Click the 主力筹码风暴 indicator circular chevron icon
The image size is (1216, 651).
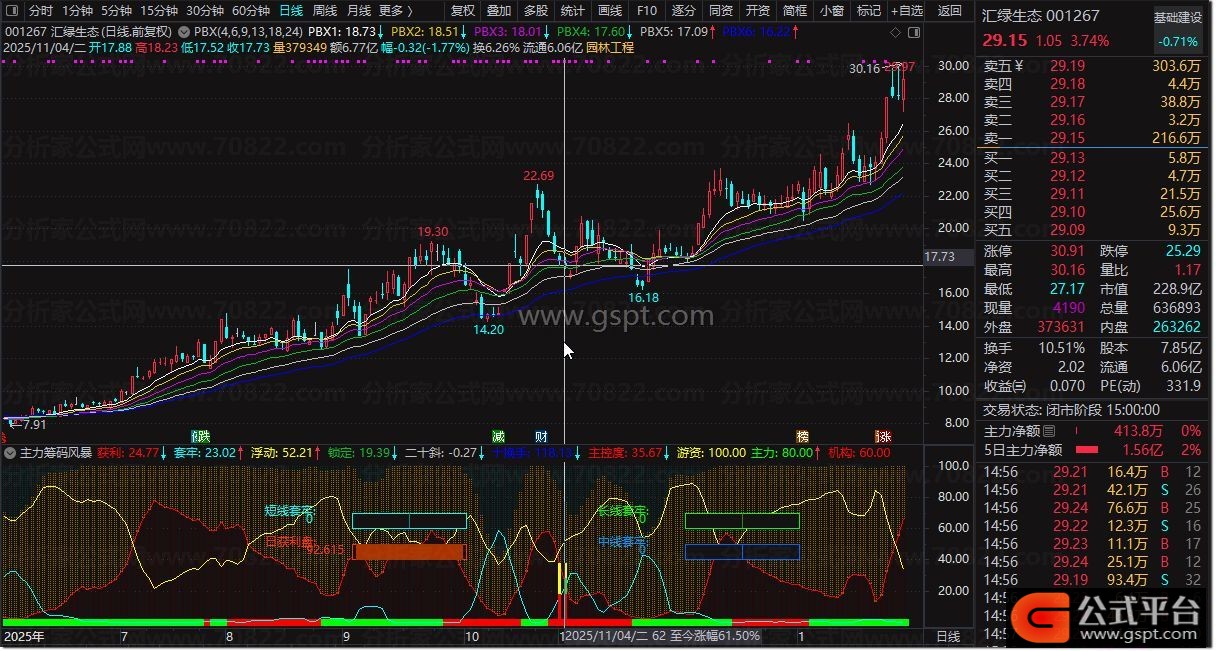(10, 453)
